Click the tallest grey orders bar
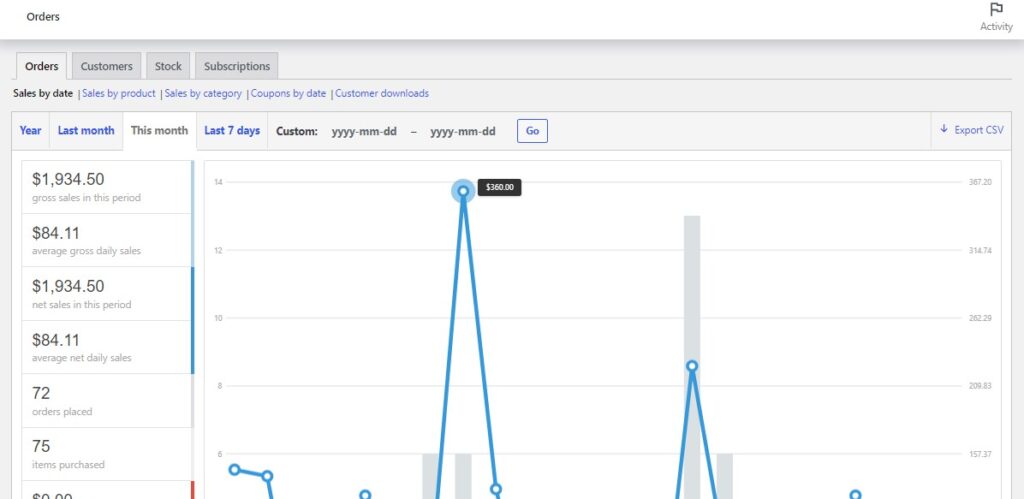The width and height of the screenshot is (1024, 499). point(692,357)
